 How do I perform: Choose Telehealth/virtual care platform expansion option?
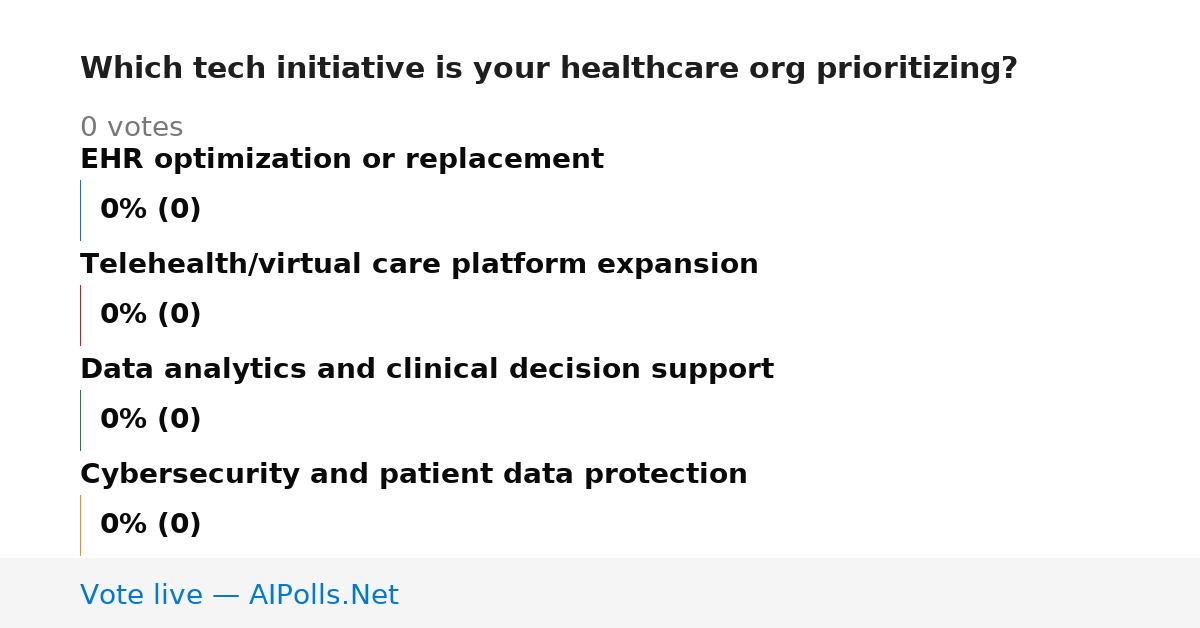coord(419,265)
